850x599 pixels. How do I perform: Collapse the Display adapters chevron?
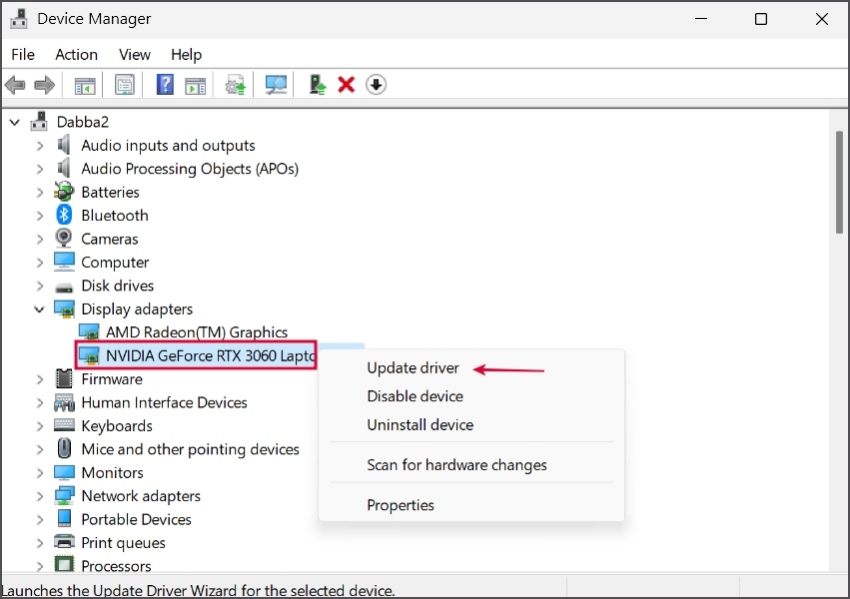pos(39,310)
